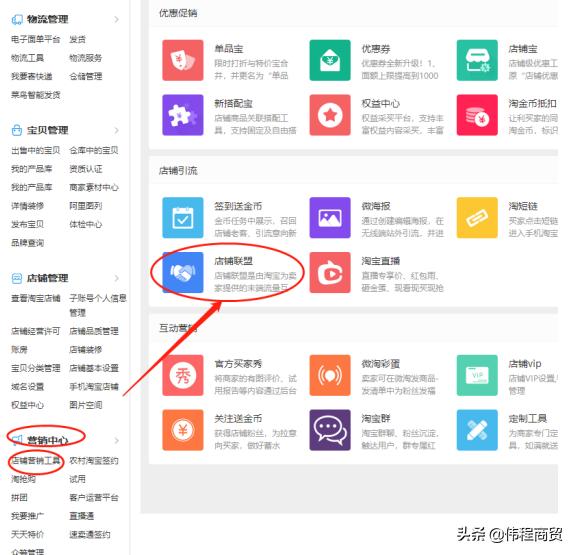View 仓库中的宝贝 items
The width and height of the screenshot is (576, 555).
tap(94, 150)
